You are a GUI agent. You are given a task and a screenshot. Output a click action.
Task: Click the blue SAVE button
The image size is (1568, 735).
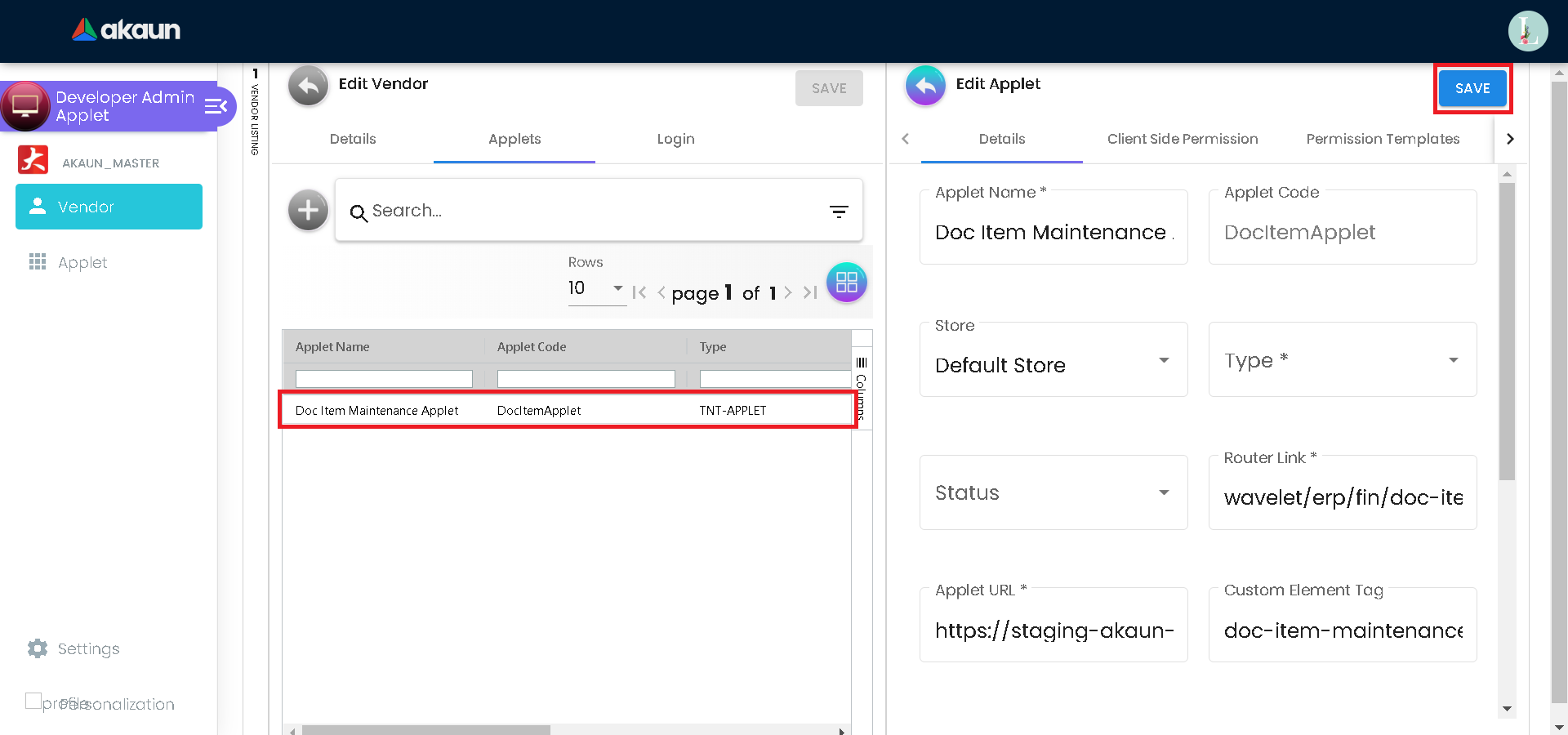(1472, 88)
